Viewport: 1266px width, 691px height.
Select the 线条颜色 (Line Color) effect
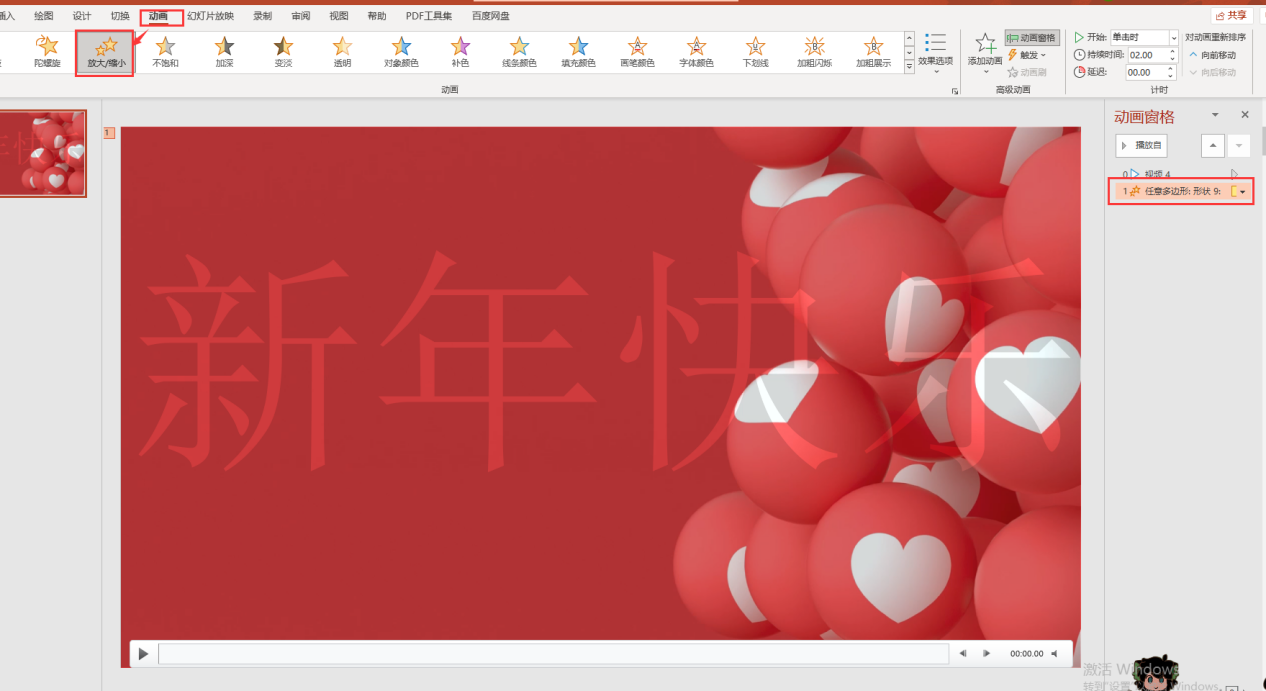coord(519,52)
